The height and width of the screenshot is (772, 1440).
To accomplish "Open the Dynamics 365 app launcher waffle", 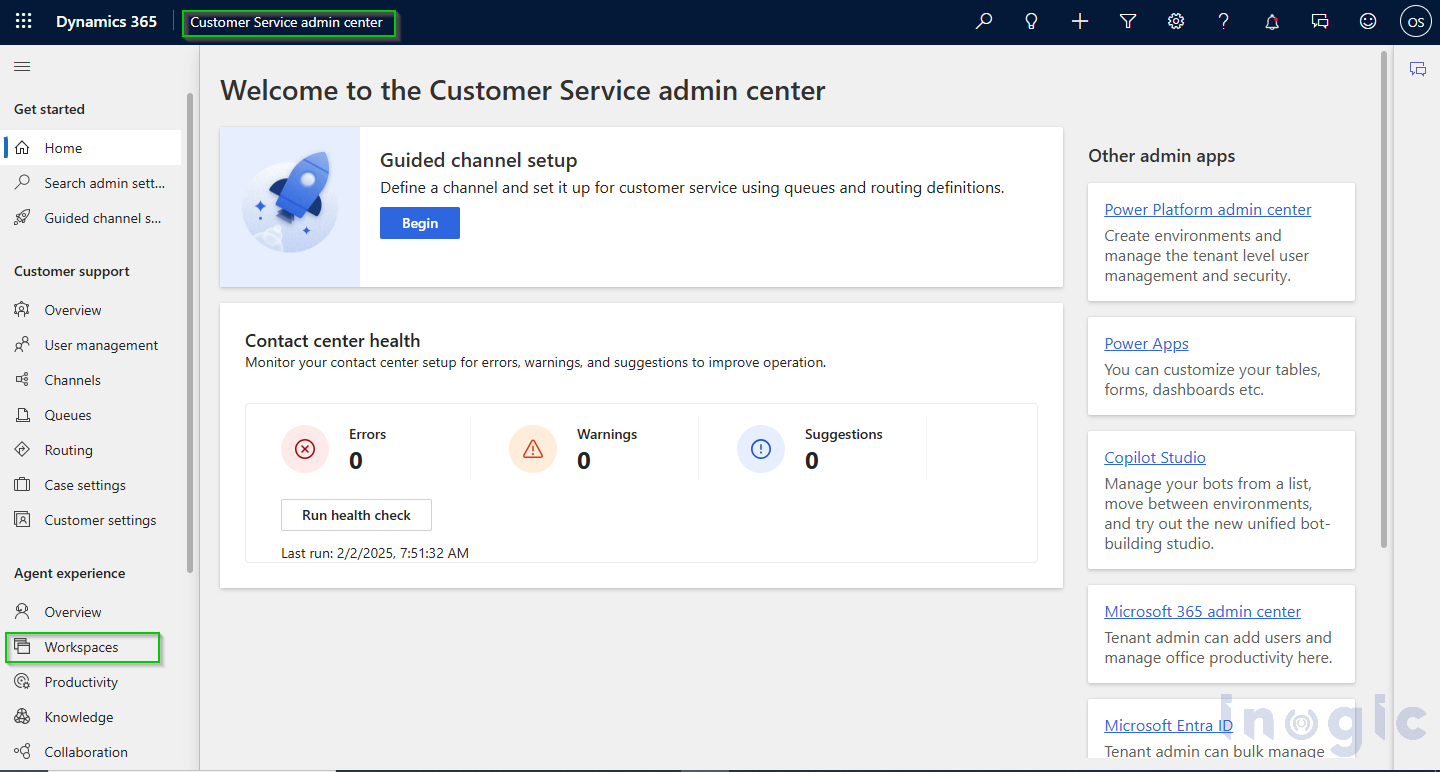I will tap(23, 21).
